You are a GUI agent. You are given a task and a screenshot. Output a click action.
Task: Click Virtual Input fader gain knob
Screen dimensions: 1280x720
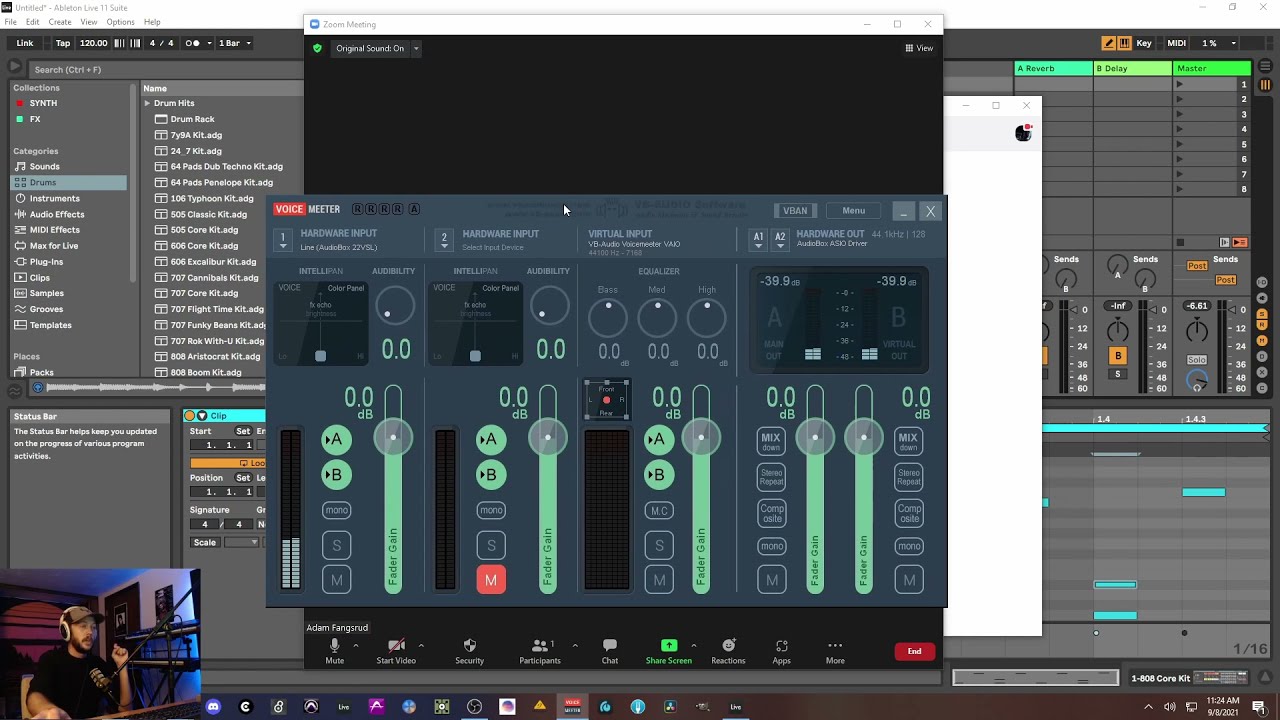pyautogui.click(x=701, y=437)
